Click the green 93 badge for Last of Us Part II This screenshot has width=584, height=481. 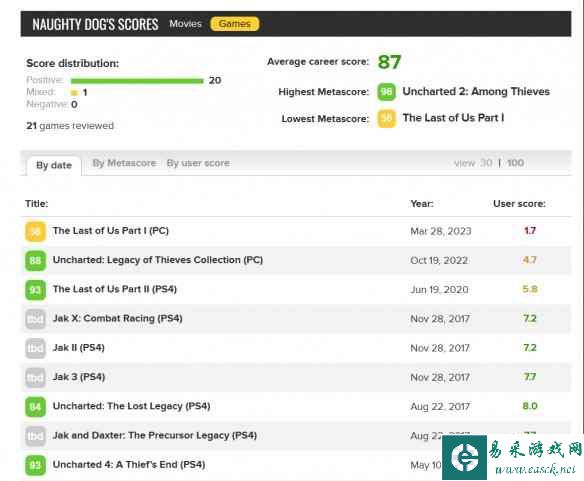35,290
